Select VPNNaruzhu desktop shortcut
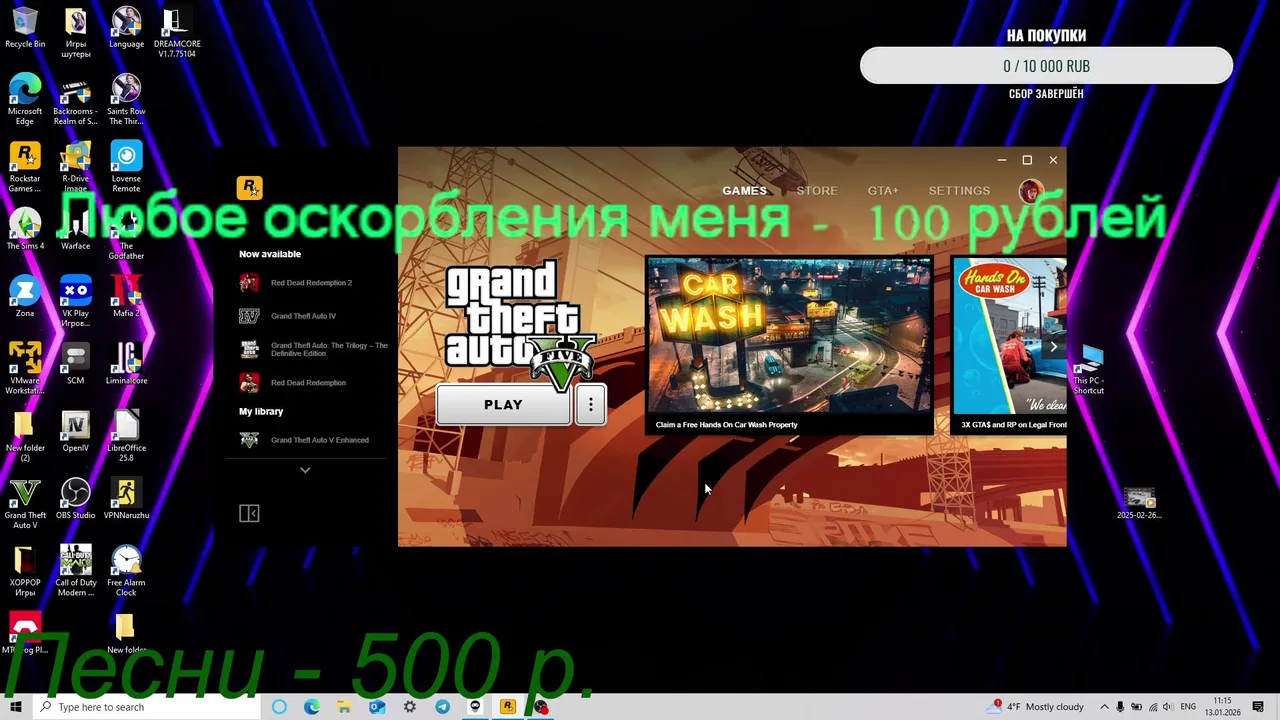 pos(126,499)
